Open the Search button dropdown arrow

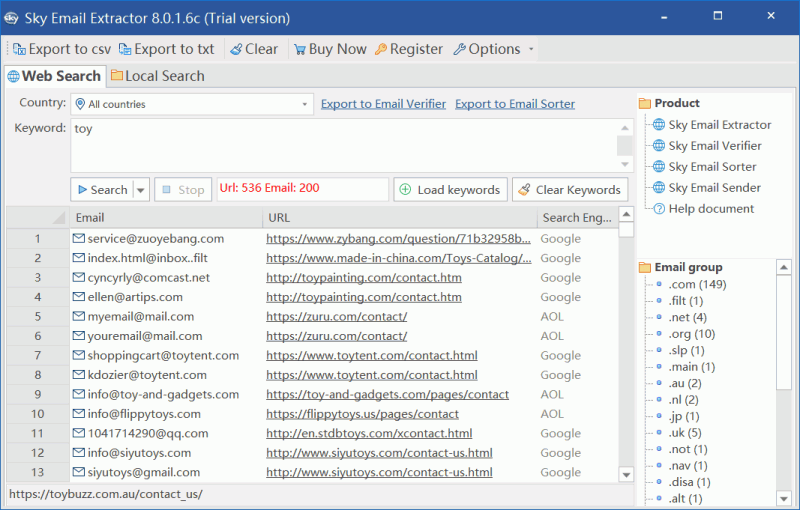(141, 190)
